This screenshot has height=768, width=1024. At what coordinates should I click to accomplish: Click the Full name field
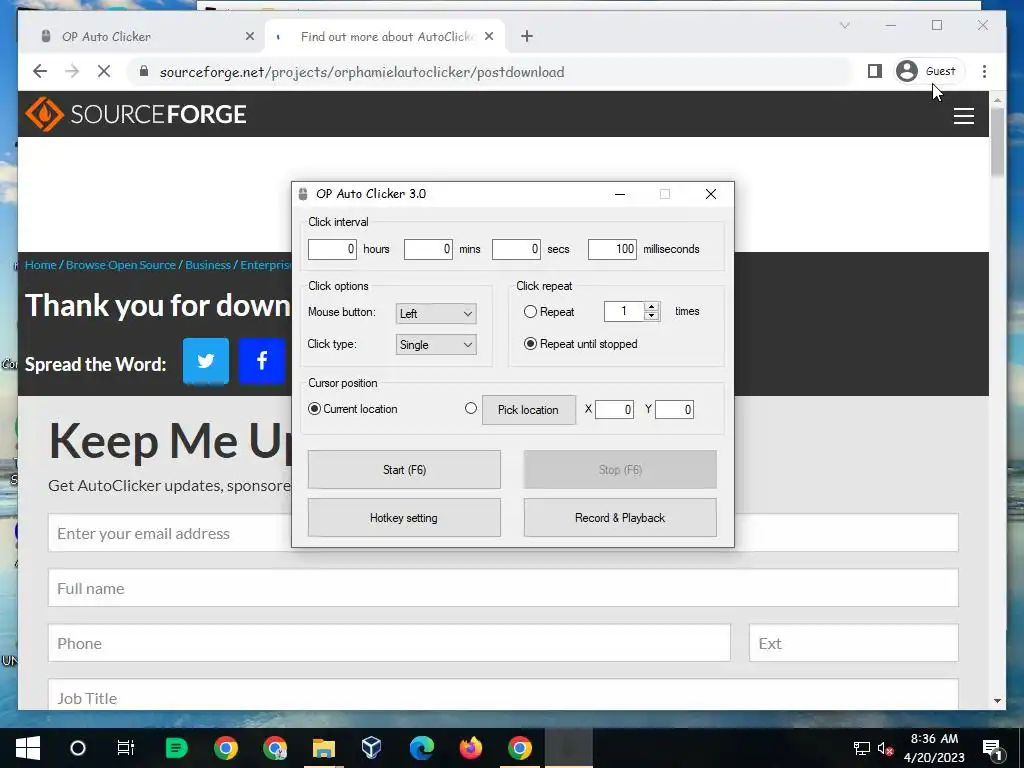click(x=503, y=588)
